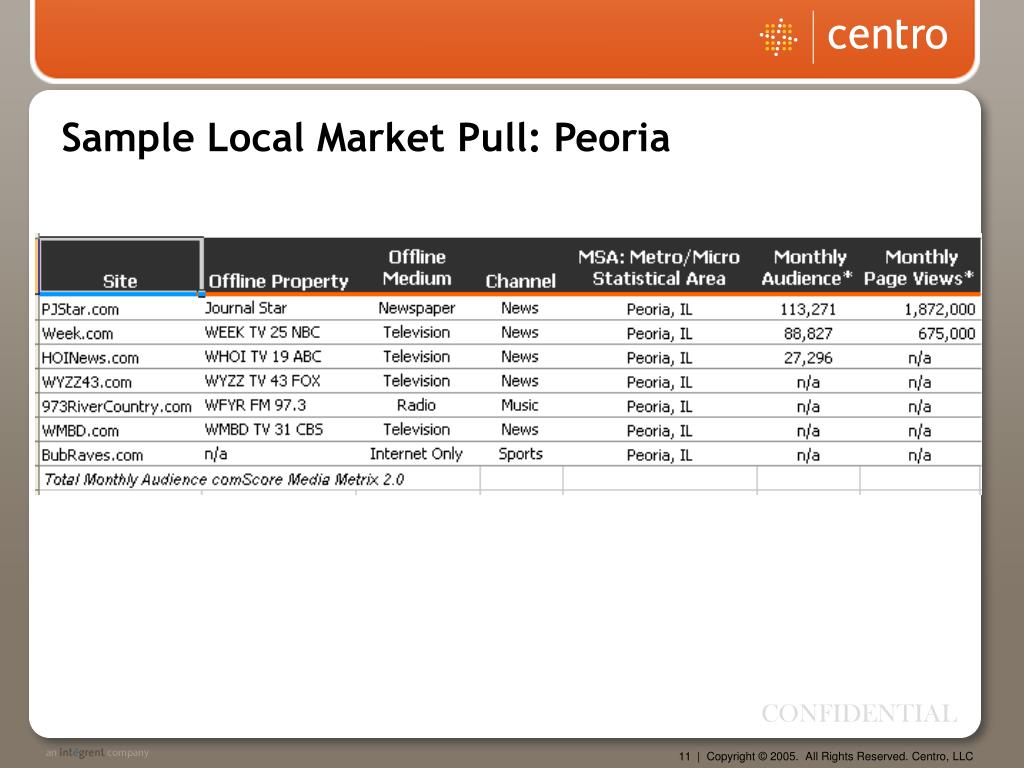1024x768 pixels.
Task: Click the '113,271' monthly audience value
Action: [x=808, y=310]
